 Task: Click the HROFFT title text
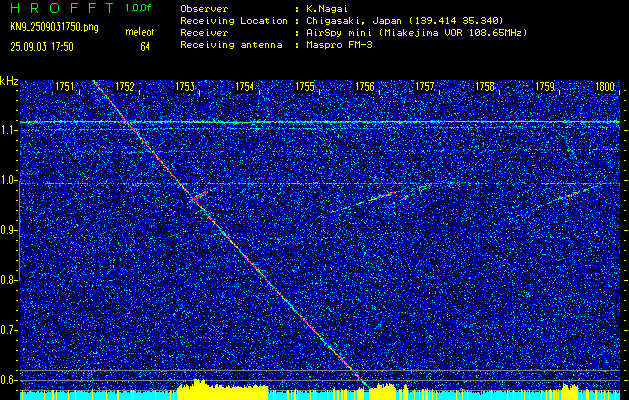click(x=62, y=8)
